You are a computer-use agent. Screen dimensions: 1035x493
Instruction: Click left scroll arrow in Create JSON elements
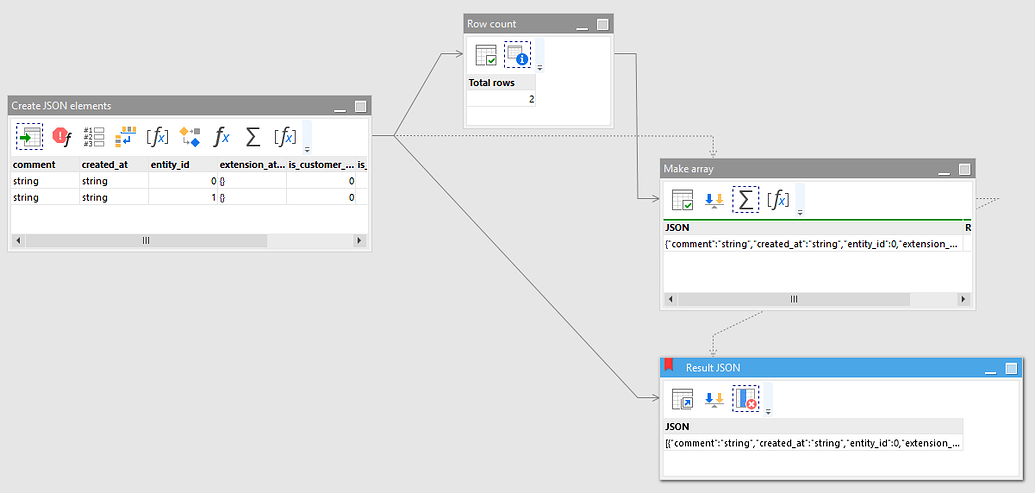coord(18,241)
